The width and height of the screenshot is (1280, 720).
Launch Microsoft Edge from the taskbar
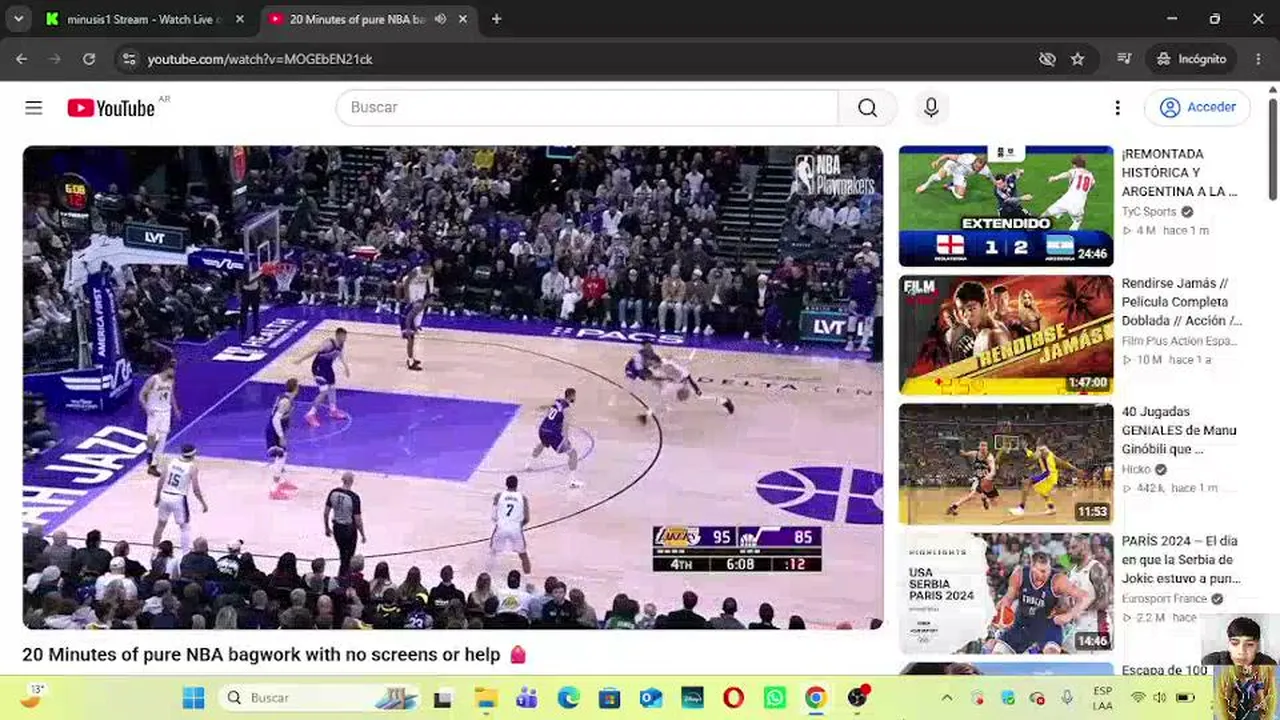pyautogui.click(x=568, y=698)
